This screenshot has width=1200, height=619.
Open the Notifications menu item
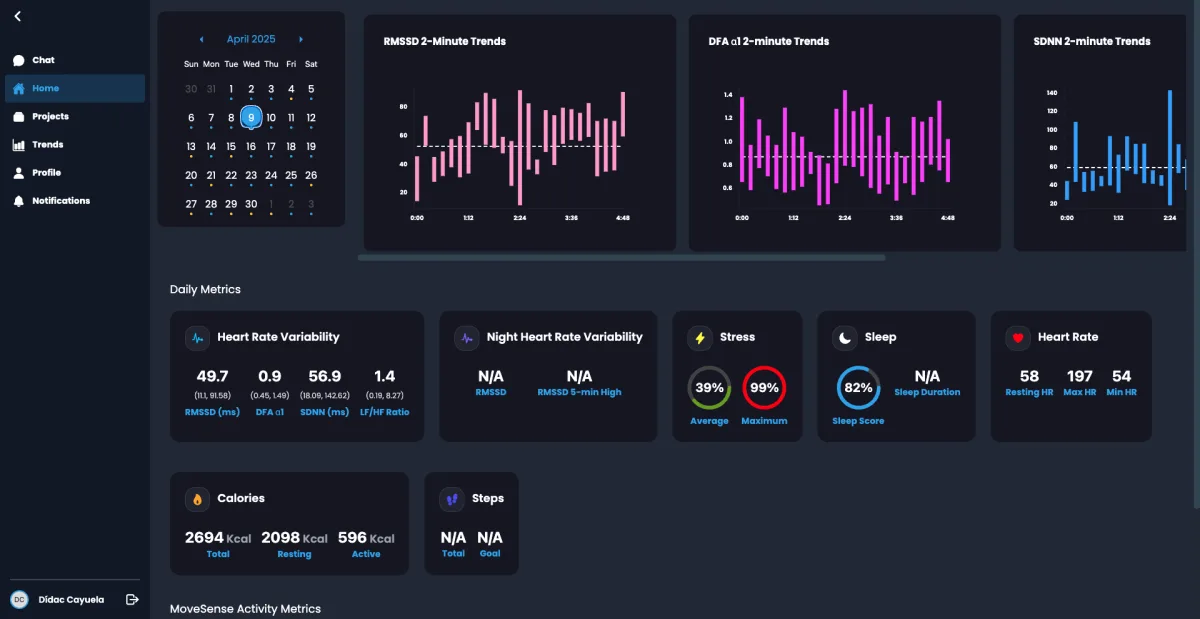75,200
